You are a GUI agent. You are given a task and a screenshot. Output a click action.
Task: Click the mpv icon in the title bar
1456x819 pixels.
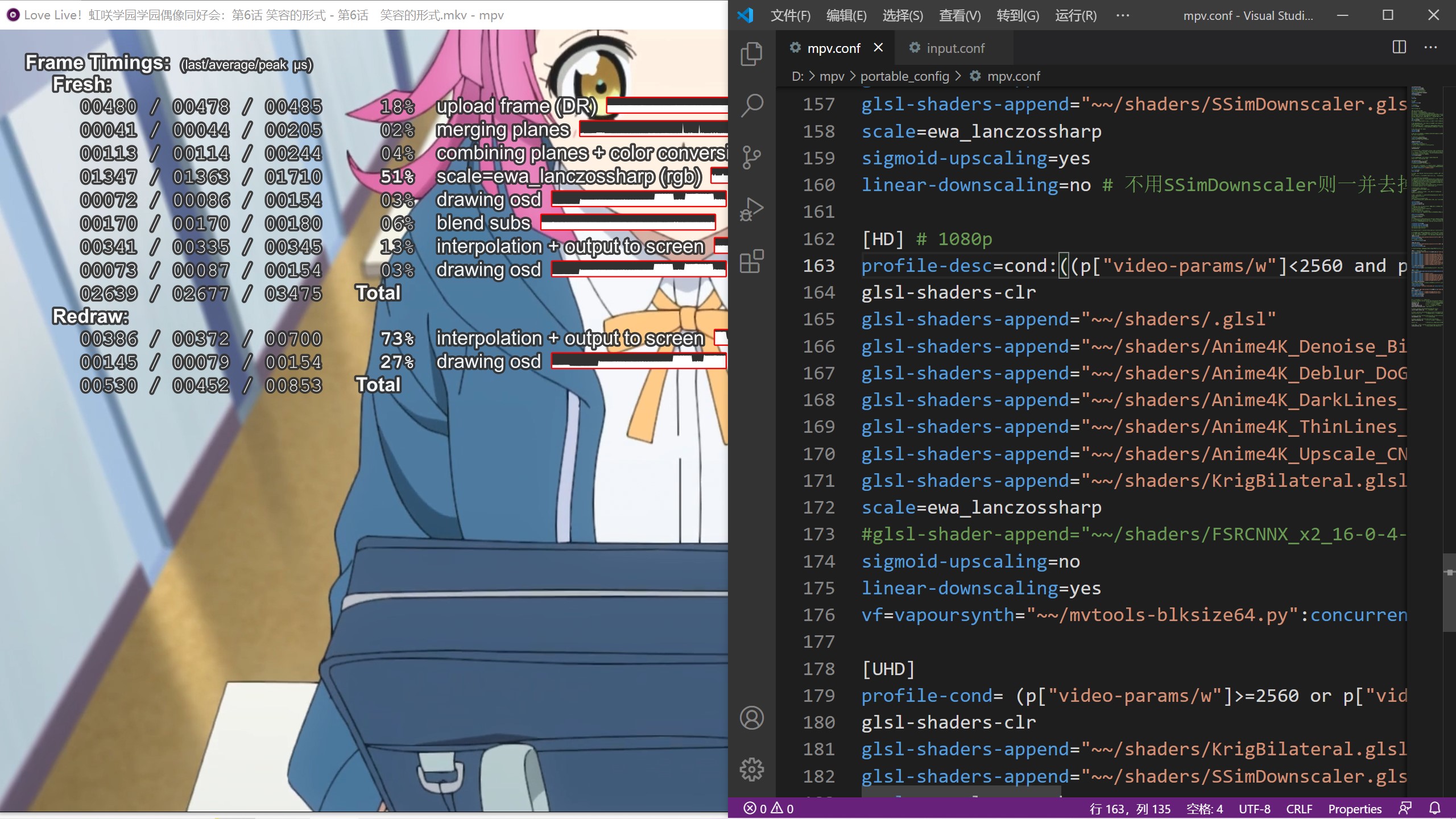click(13, 15)
